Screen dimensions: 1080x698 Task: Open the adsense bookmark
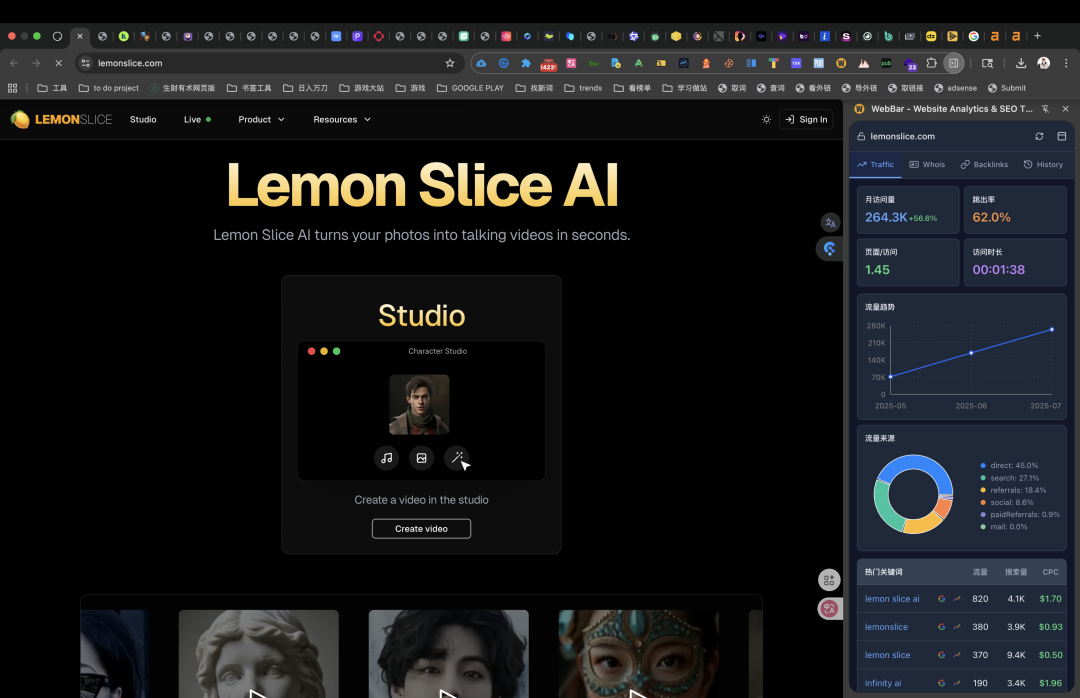click(x=955, y=88)
